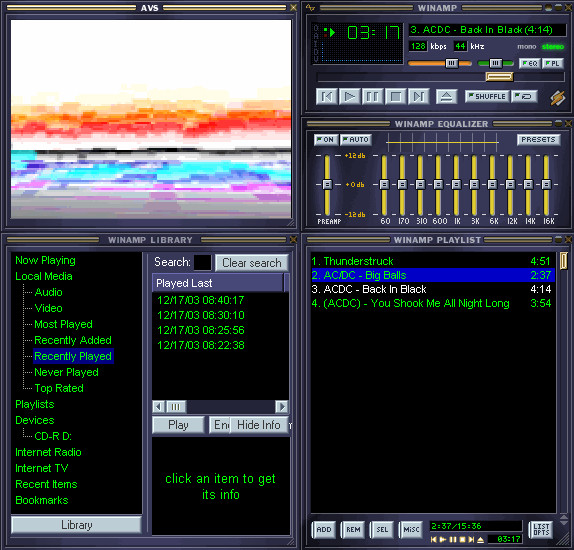The width and height of the screenshot is (574, 550).
Task: Toggle the time display 03:17
Action: (x=373, y=33)
